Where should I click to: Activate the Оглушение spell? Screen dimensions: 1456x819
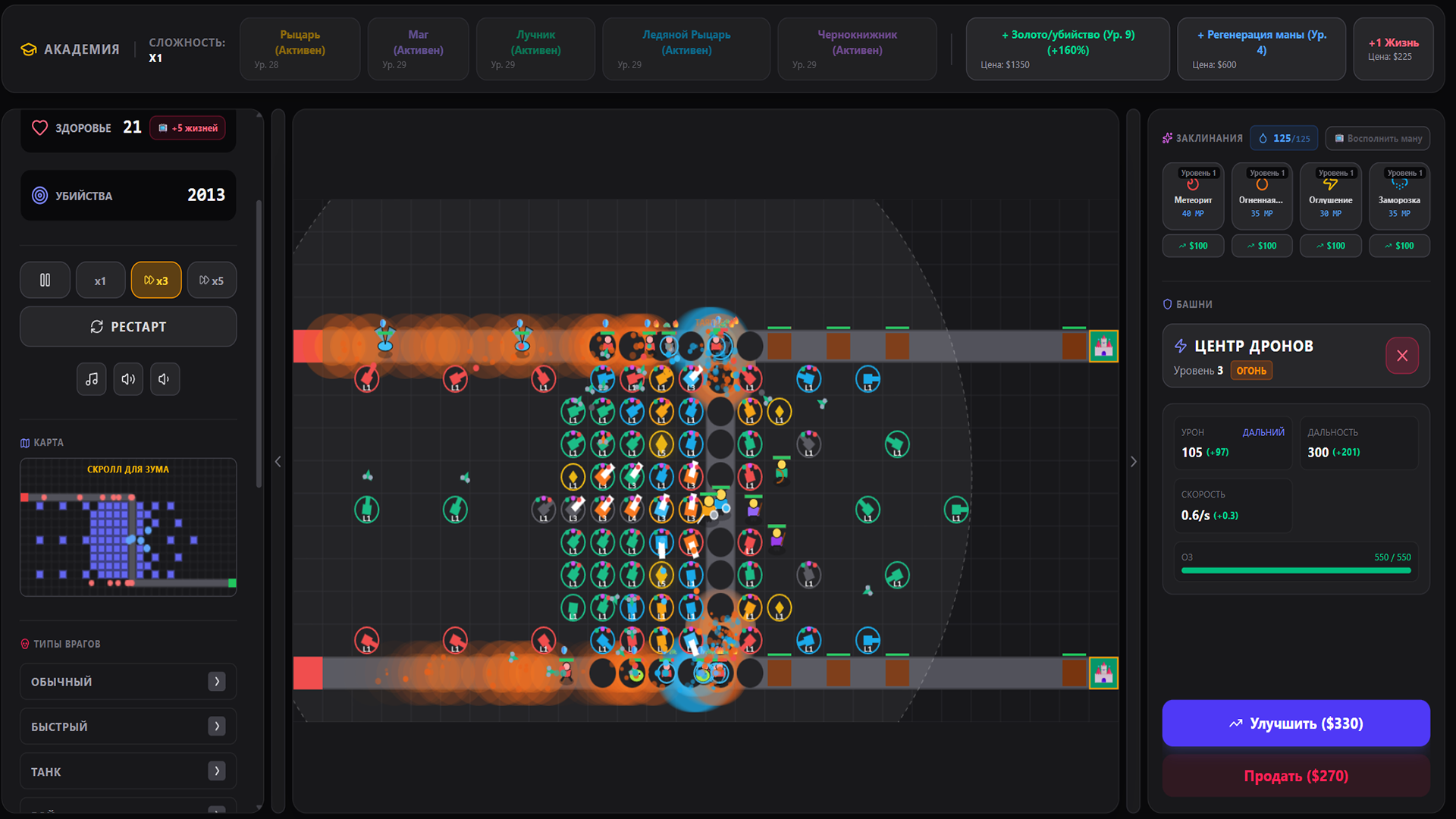tap(1330, 196)
